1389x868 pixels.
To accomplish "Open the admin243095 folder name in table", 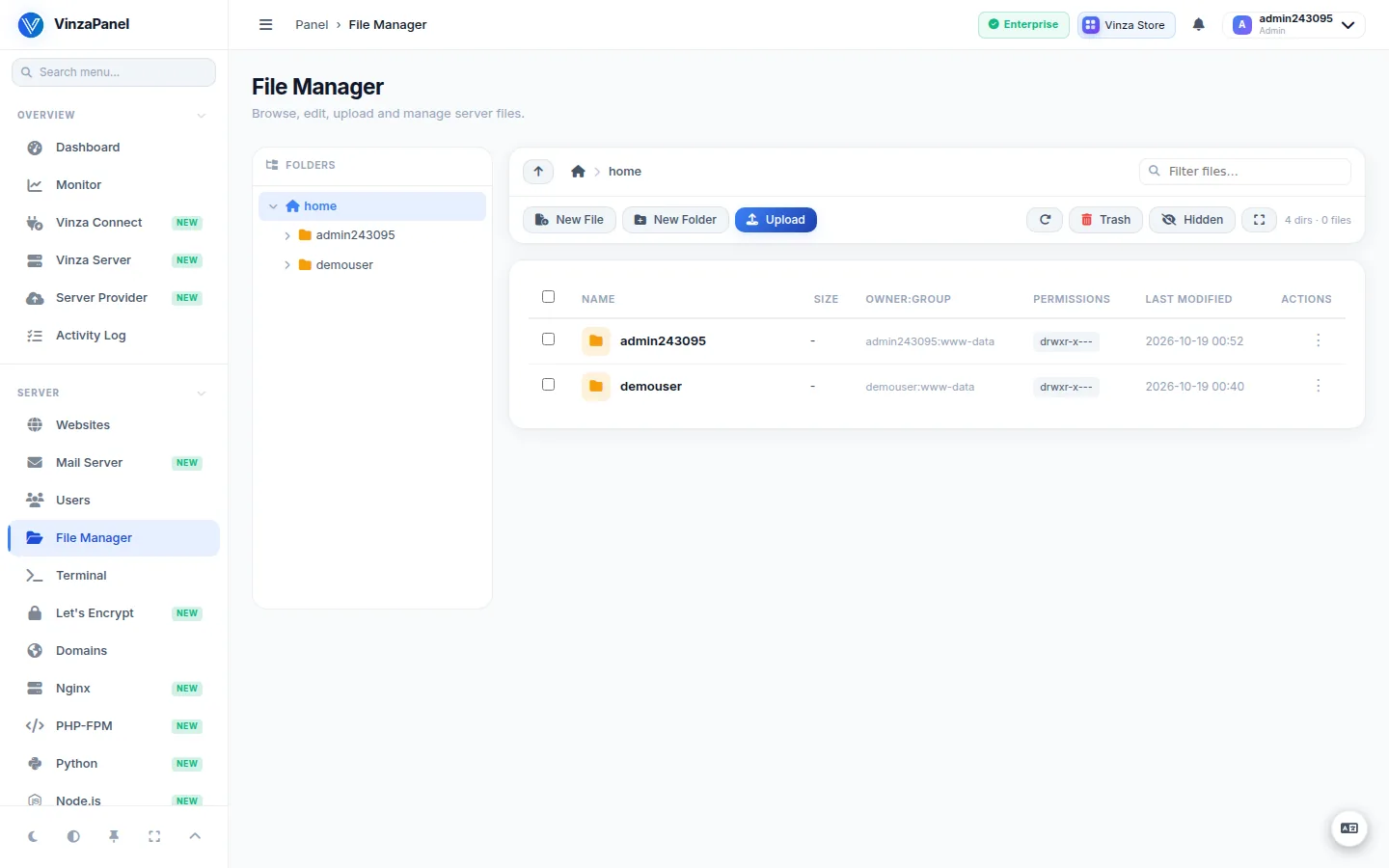I will (663, 341).
